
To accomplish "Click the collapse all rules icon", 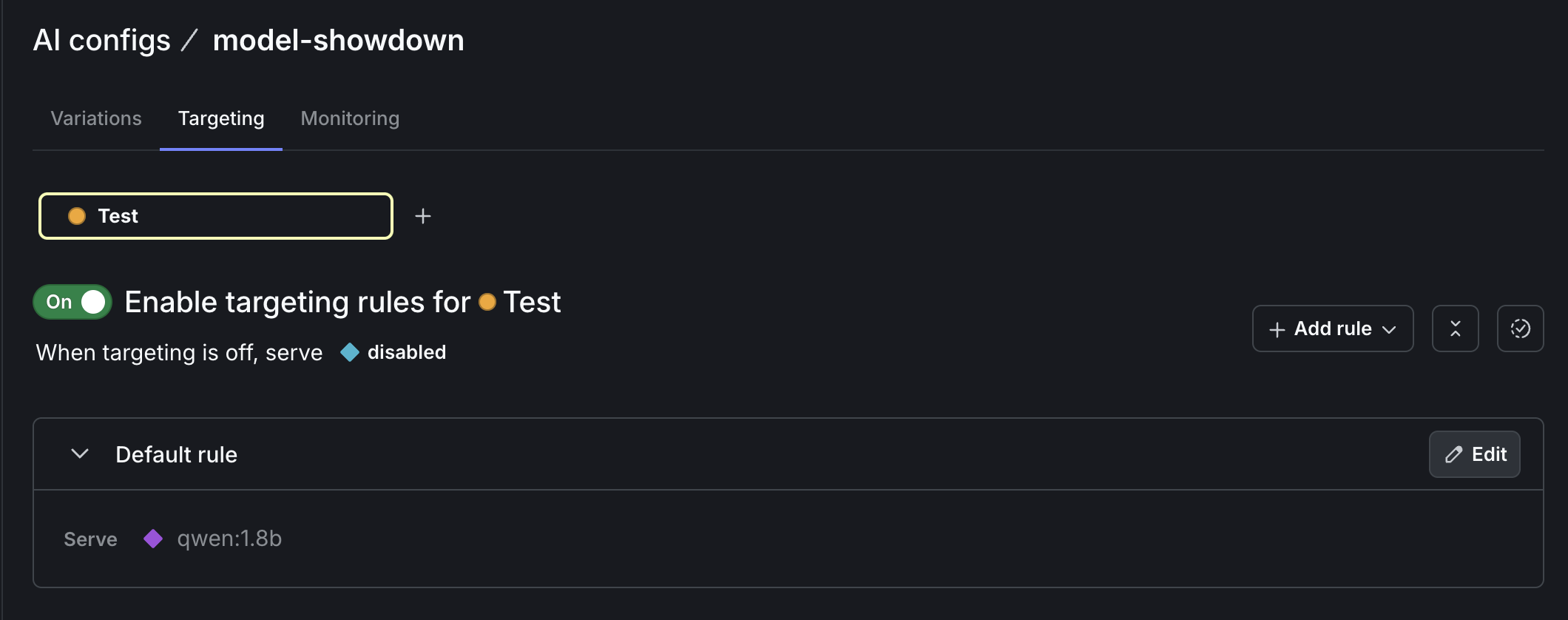I will click(x=1455, y=328).
